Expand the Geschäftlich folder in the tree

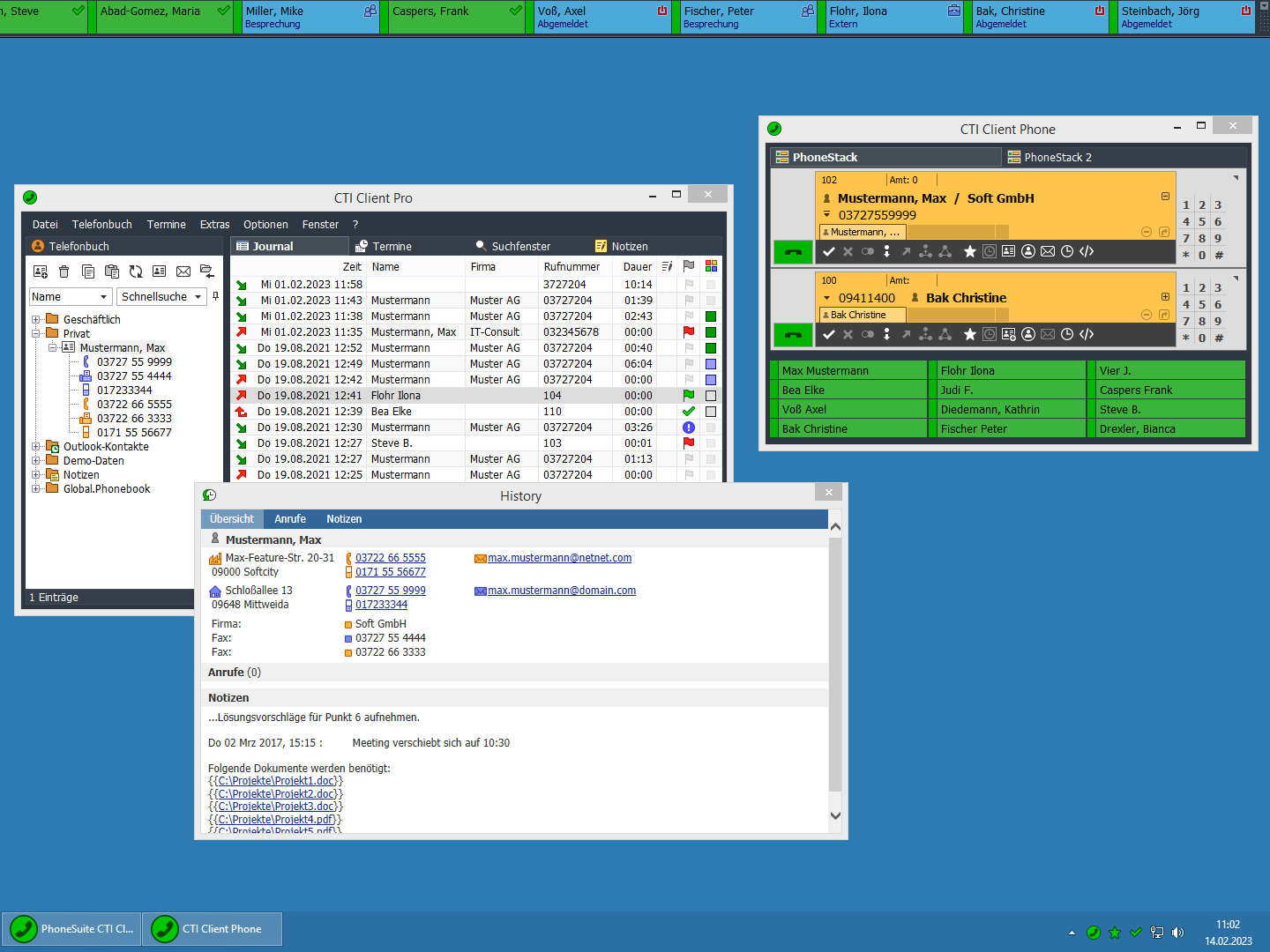(36, 320)
